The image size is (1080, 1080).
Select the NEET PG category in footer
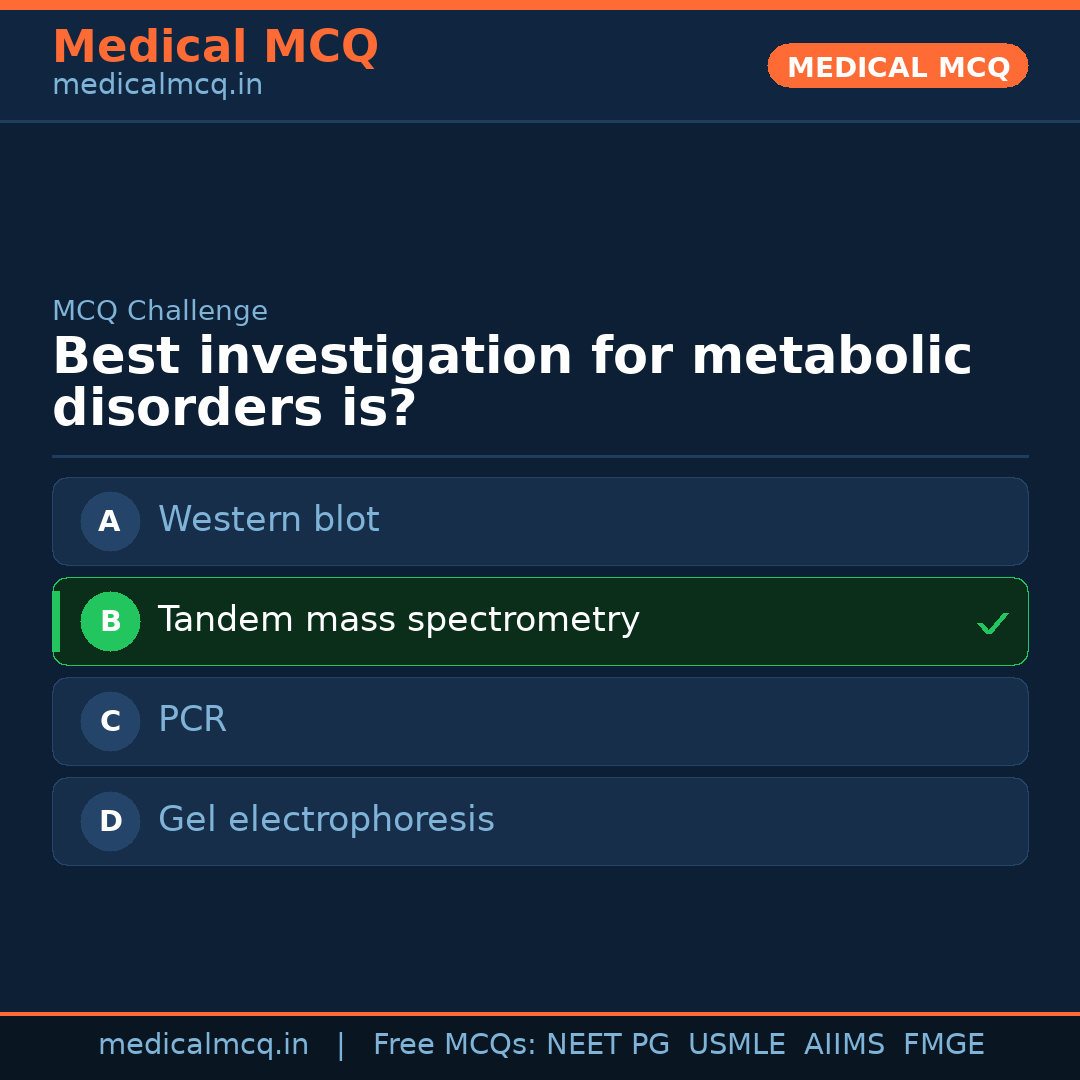(x=607, y=1044)
